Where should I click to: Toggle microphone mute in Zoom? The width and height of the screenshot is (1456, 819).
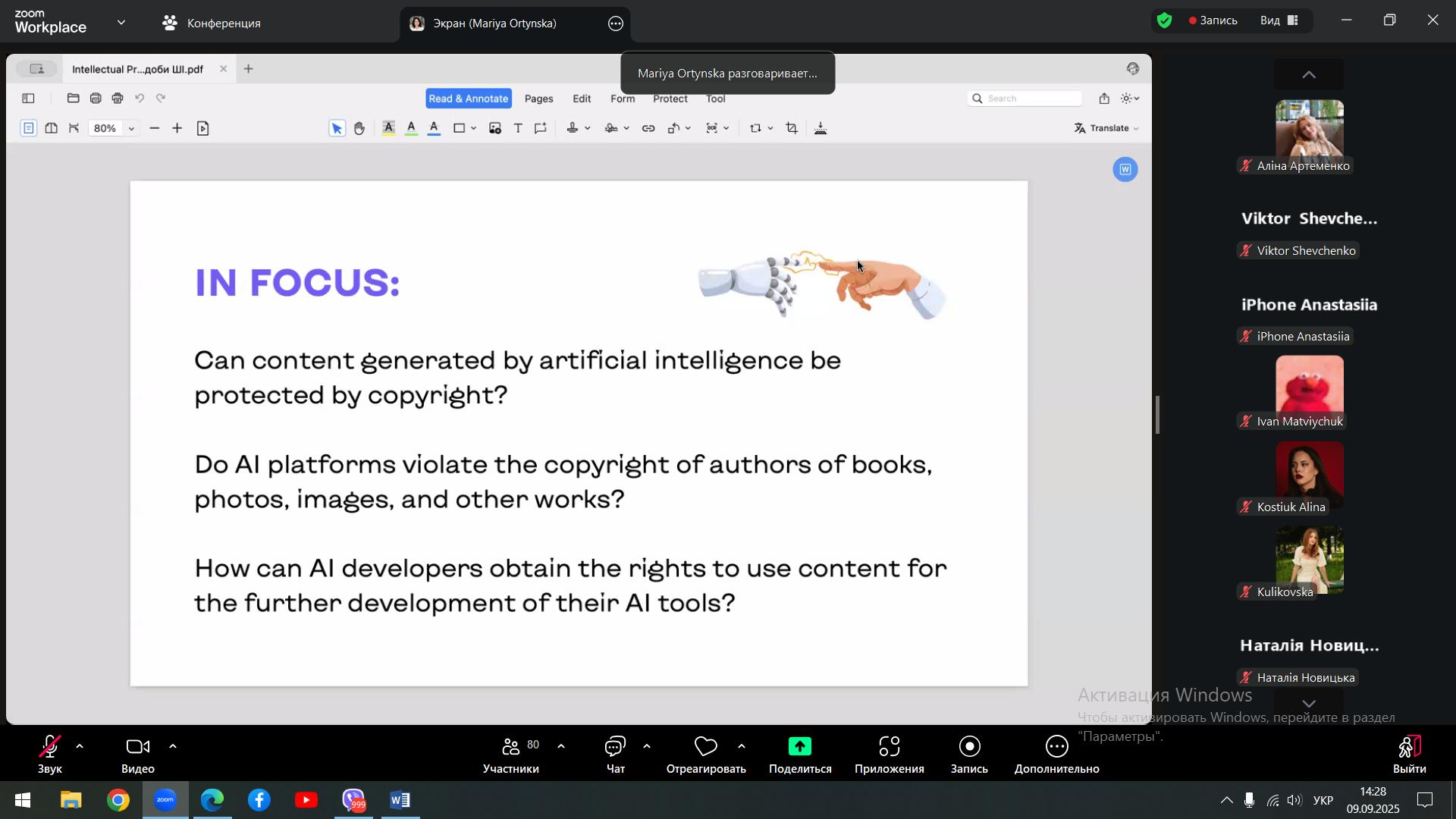tap(50, 756)
